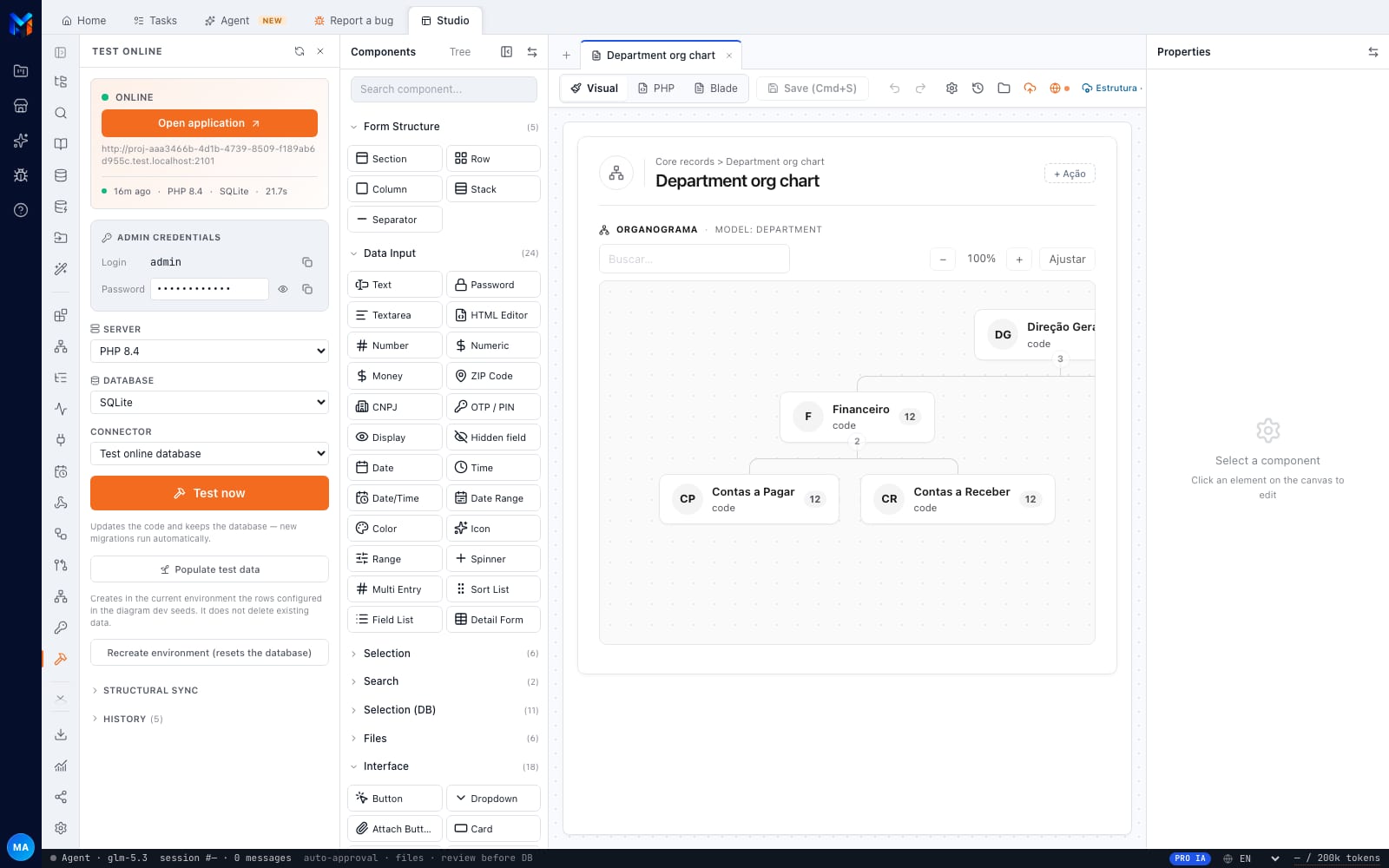This screenshot has height=868, width=1389.
Task: Expand the Selection (DB) group
Action: 444,710
